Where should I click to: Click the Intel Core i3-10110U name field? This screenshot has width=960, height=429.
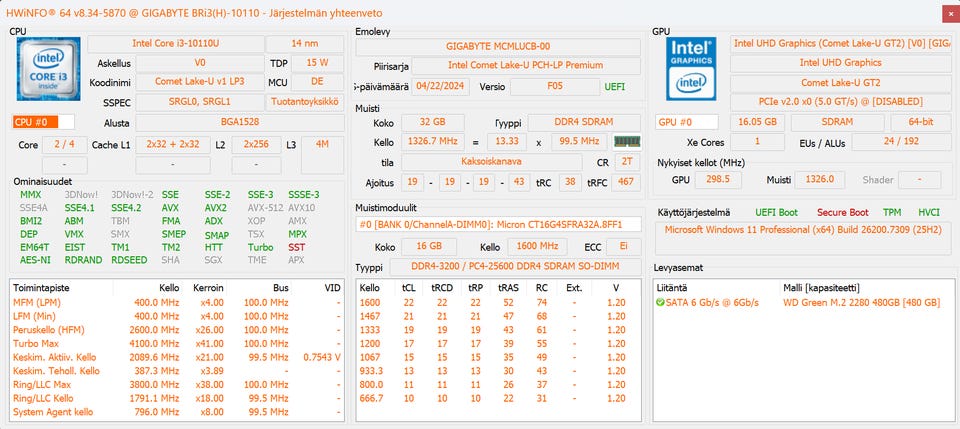176,43
